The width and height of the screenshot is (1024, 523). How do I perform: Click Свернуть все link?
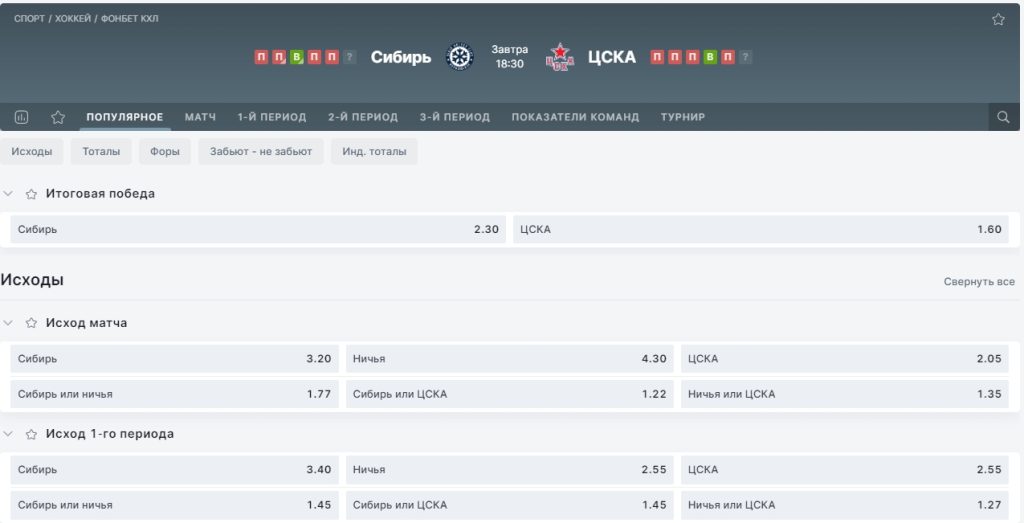click(979, 281)
